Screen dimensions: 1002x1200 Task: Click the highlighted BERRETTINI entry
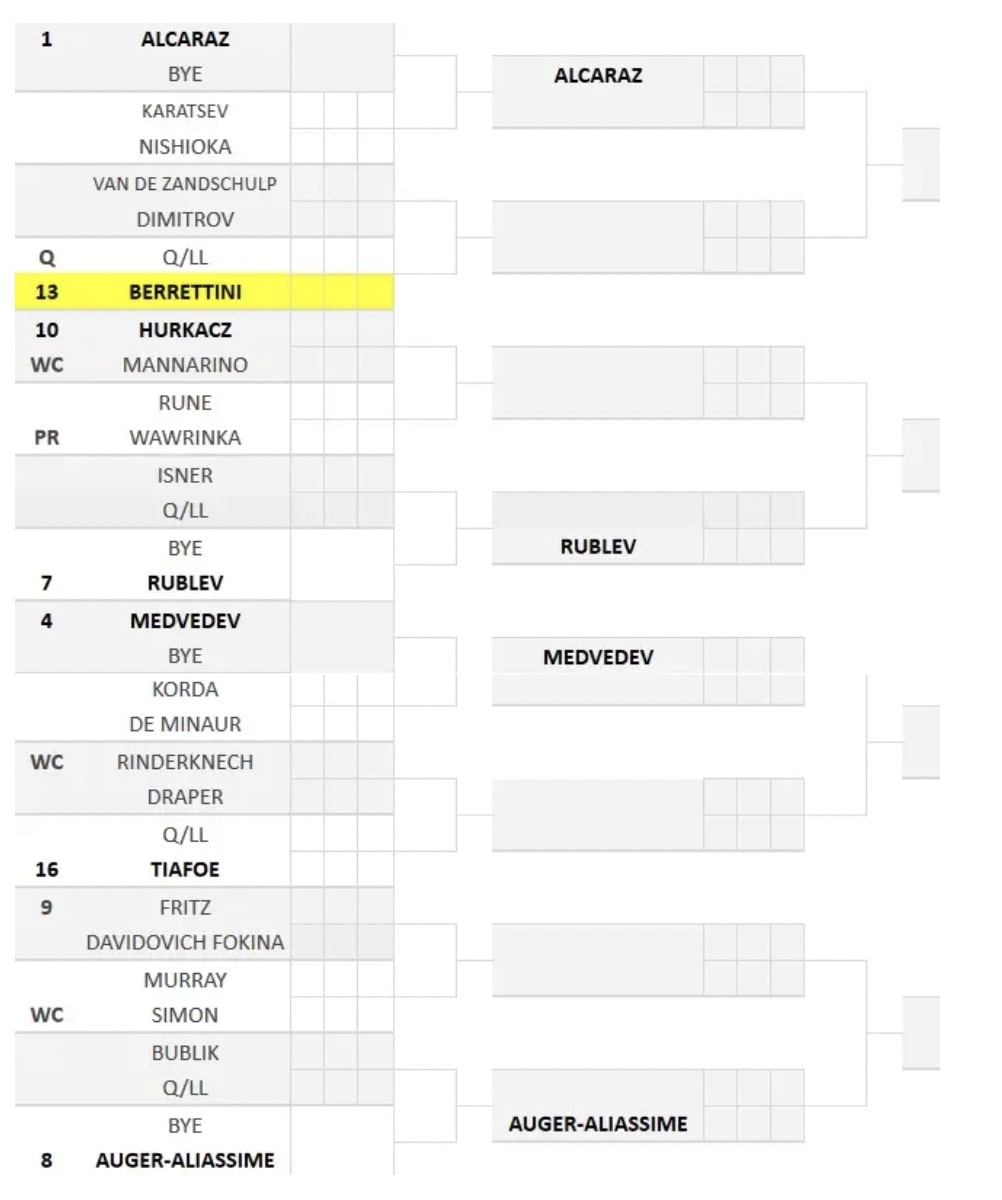point(185,293)
